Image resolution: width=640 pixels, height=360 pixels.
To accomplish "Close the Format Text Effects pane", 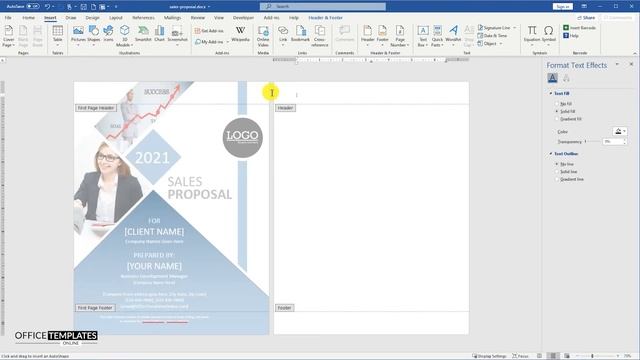I will 631,64.
